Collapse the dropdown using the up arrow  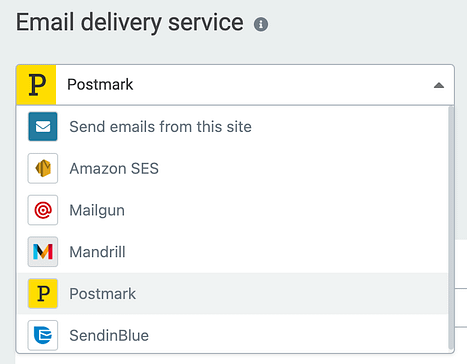(439, 85)
